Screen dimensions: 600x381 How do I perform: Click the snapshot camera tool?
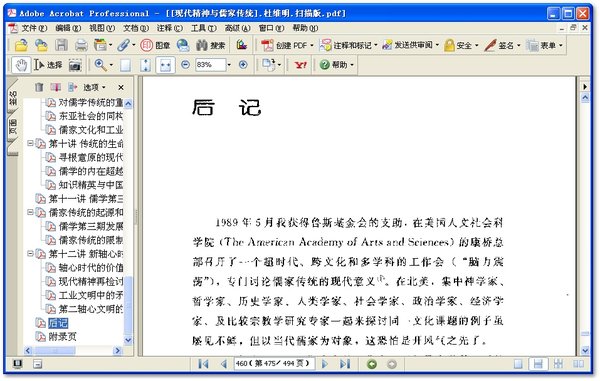(75, 65)
